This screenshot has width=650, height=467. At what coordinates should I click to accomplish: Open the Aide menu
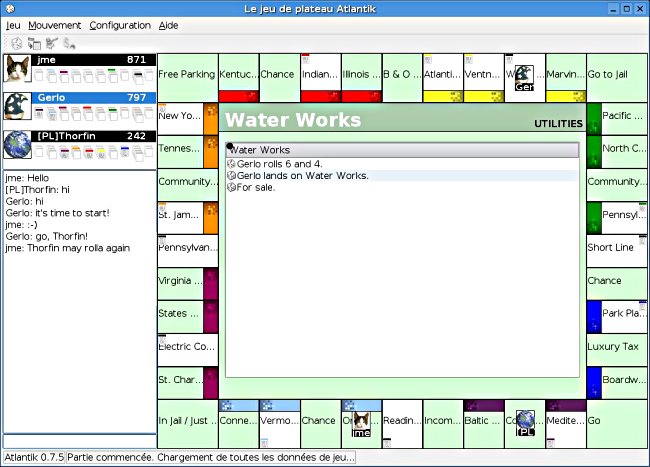(169, 25)
